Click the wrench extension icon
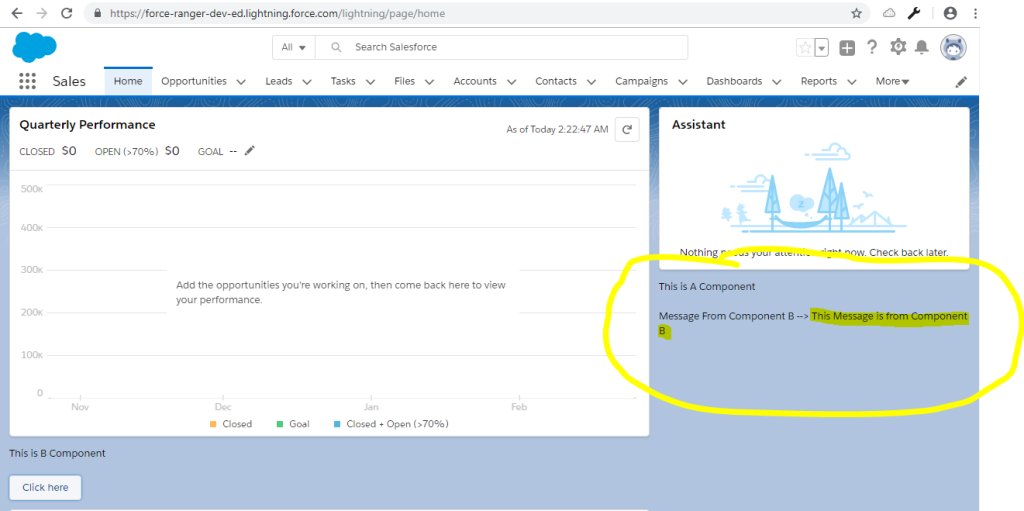 pos(914,13)
